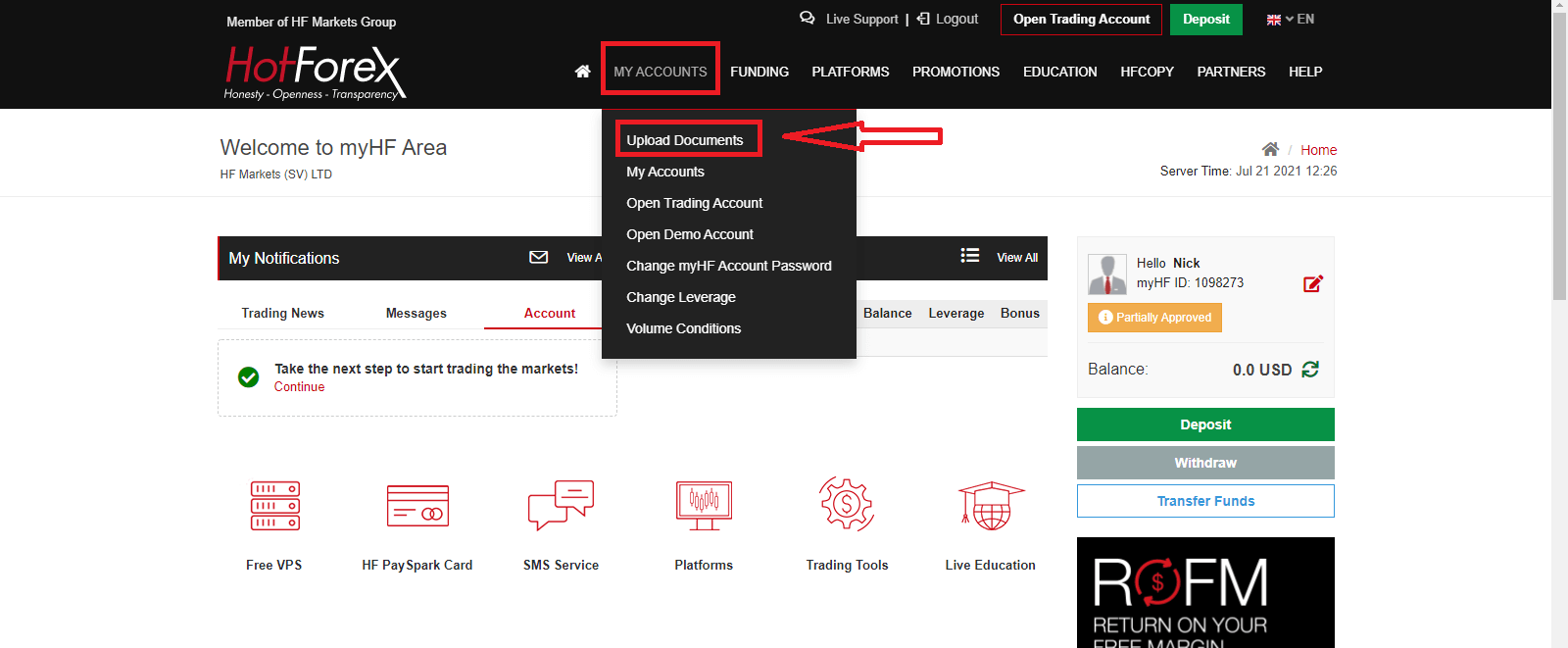1568x648 pixels.
Task: Click the Open Trading Account header button
Action: pyautogui.click(x=1082, y=20)
